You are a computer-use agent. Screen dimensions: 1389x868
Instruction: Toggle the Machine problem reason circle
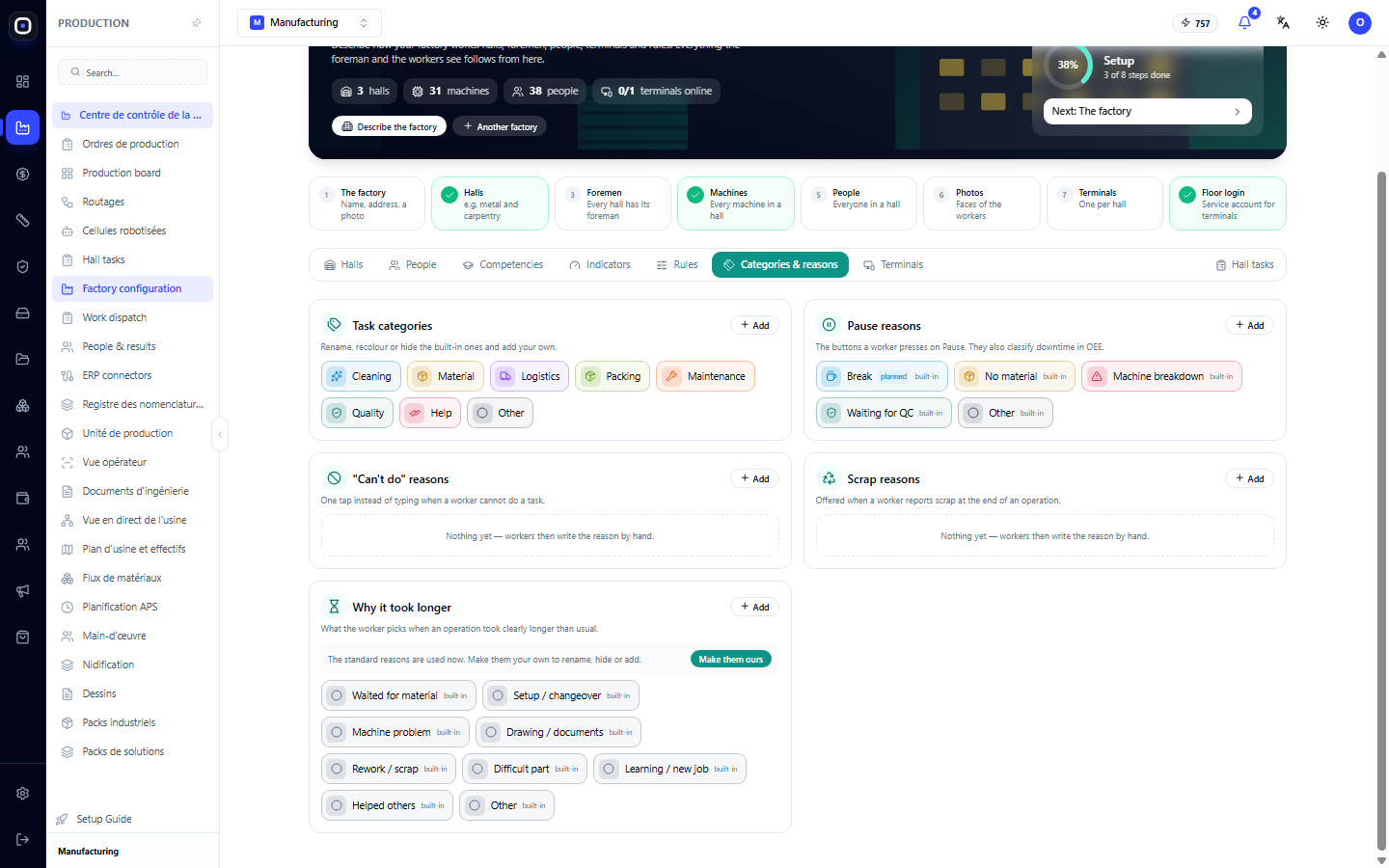coord(337,732)
